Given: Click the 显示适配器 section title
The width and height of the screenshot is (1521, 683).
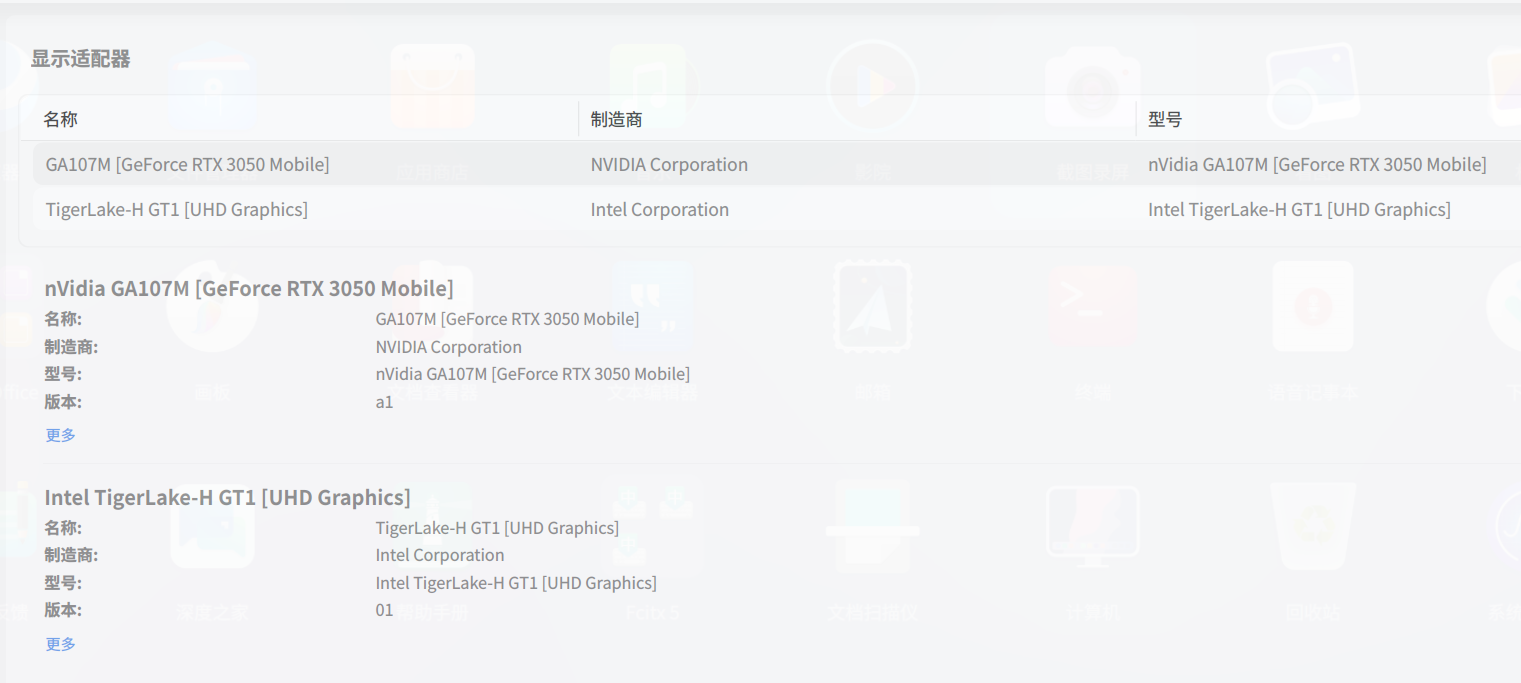Looking at the screenshot, I should click(x=81, y=59).
